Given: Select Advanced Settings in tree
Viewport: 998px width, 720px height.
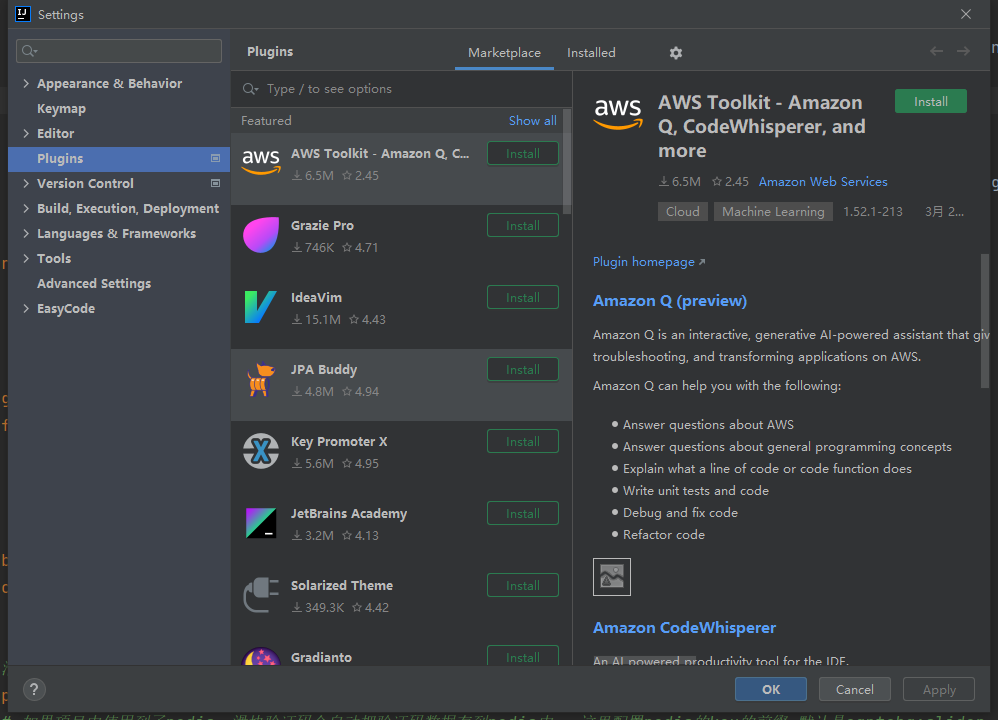Looking at the screenshot, I should (x=94, y=283).
